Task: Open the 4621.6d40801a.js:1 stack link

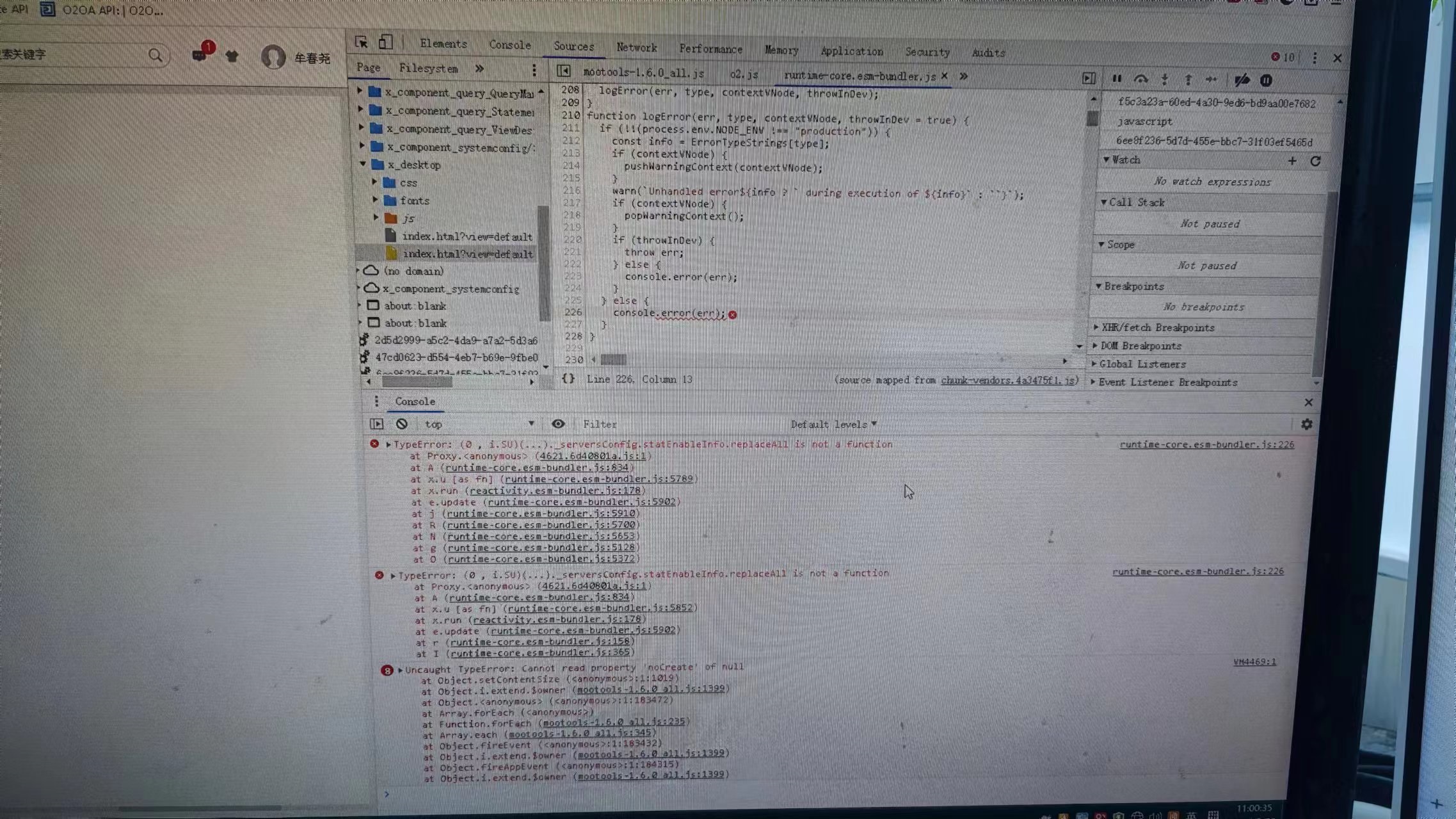Action: 593,456
